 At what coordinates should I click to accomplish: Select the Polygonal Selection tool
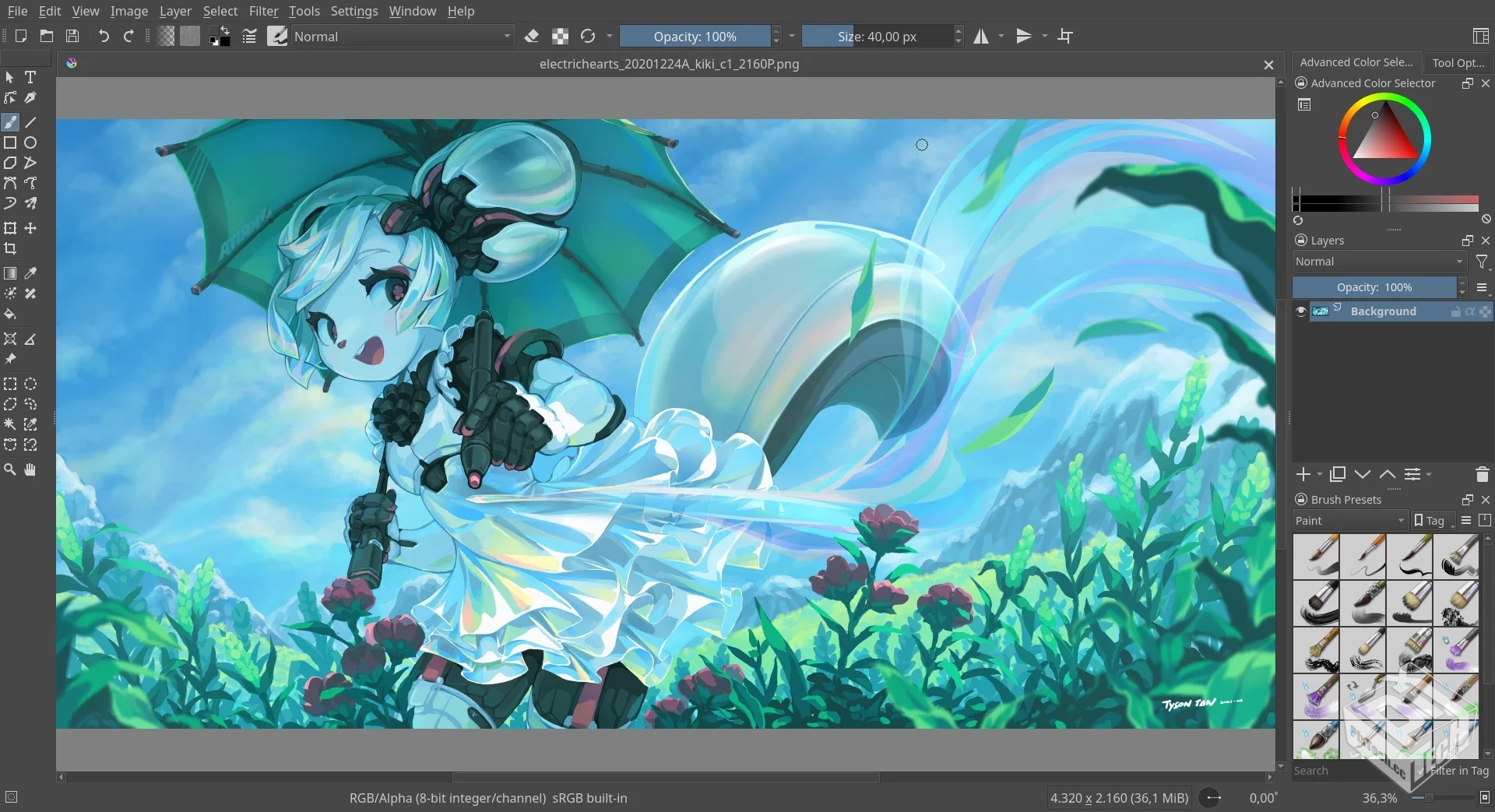[x=10, y=404]
